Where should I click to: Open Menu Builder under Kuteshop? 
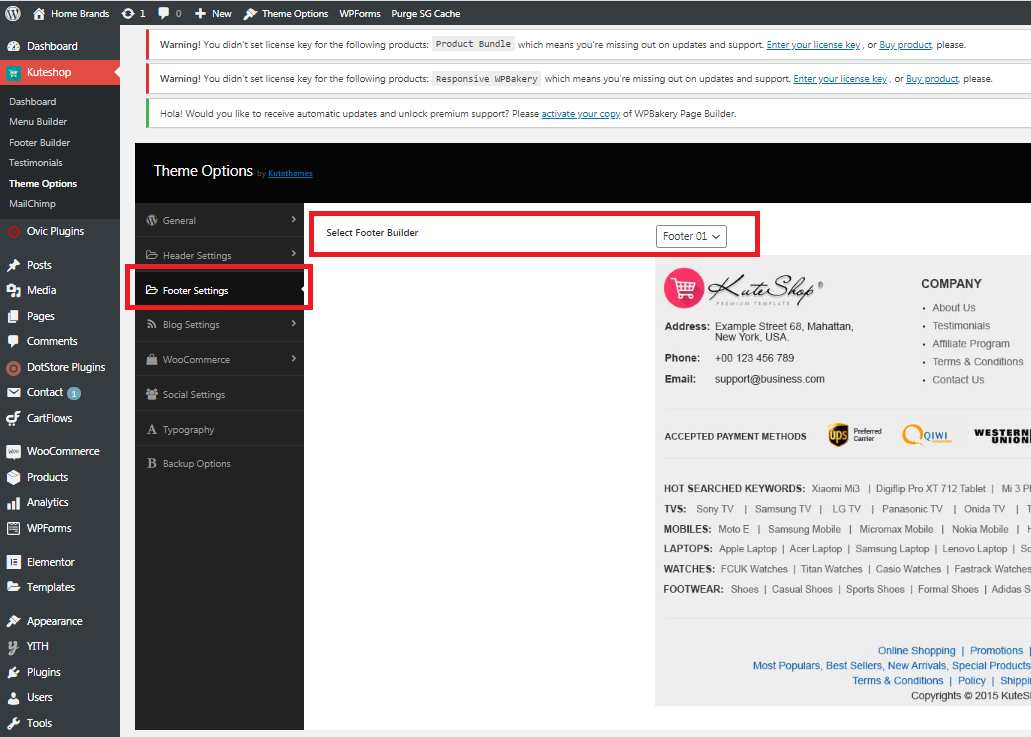[38, 122]
